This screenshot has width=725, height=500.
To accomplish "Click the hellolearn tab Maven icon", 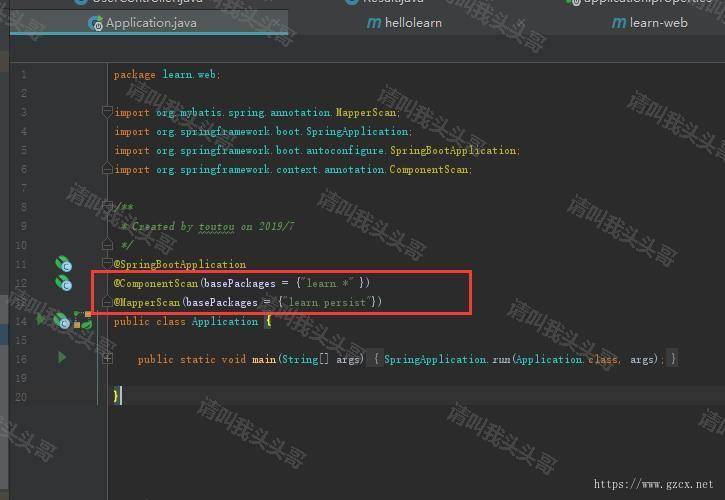I will tap(374, 23).
